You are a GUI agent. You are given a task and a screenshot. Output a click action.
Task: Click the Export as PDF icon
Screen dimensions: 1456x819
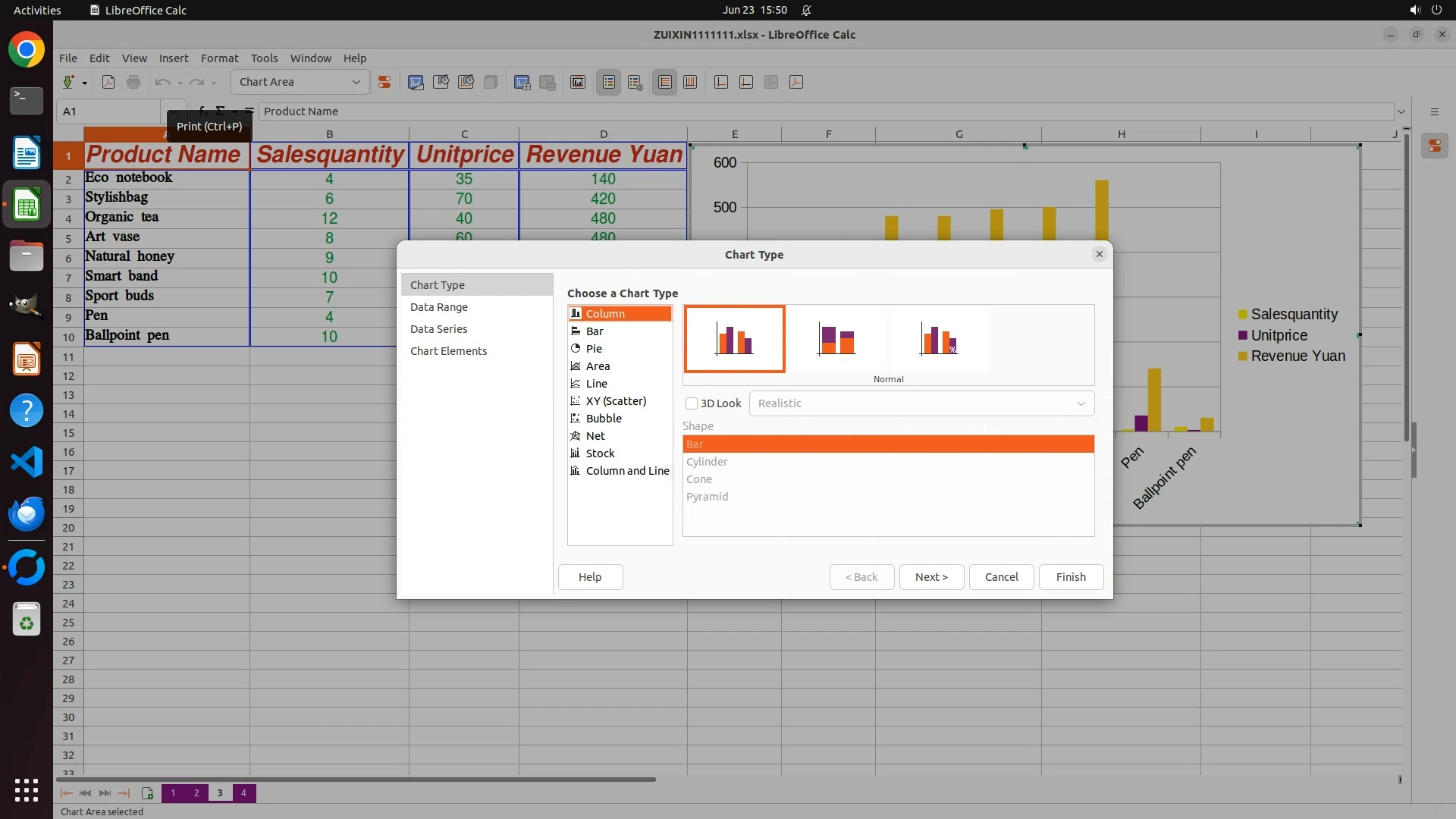coord(108,82)
